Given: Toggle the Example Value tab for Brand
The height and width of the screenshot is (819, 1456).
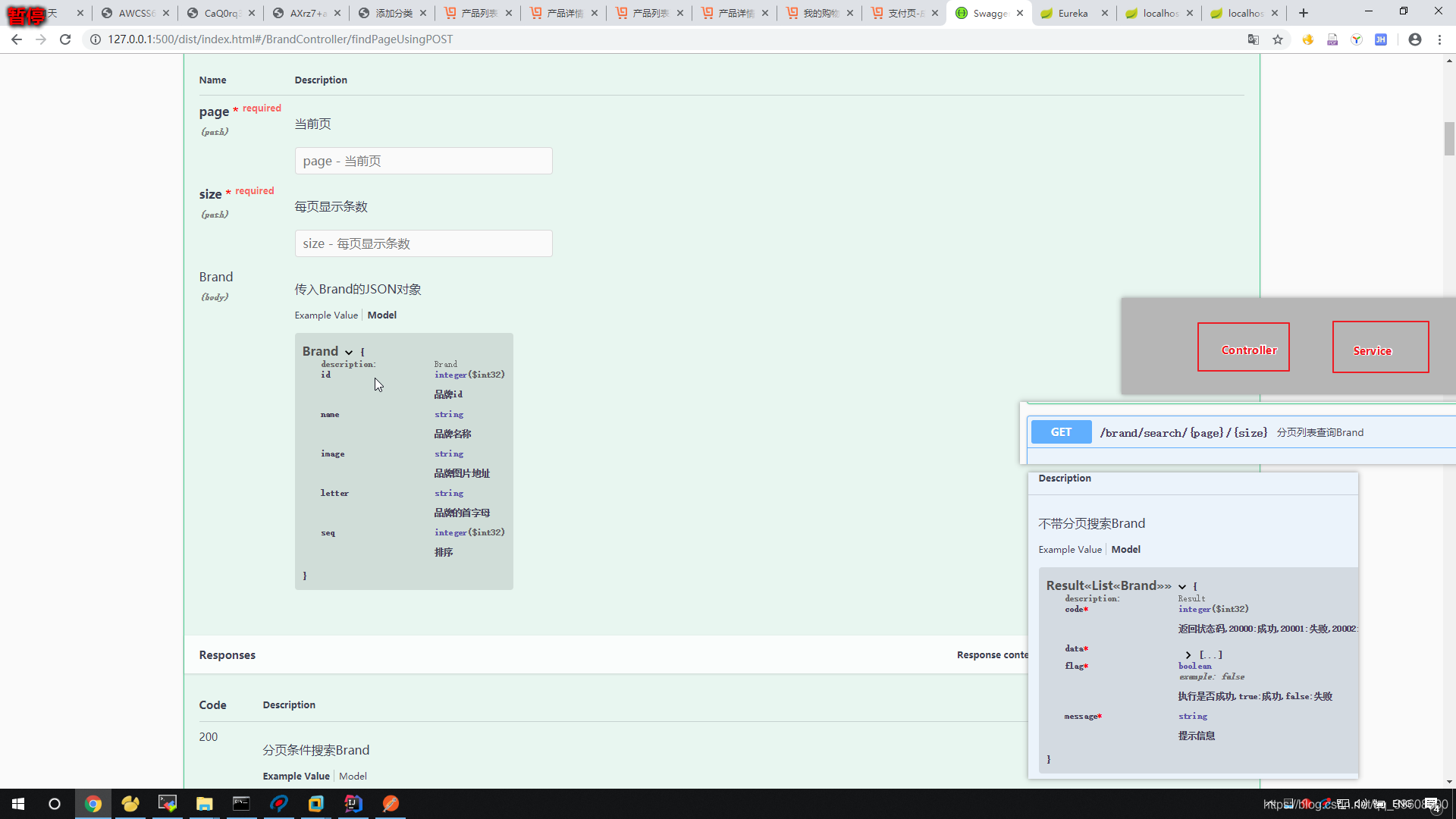Looking at the screenshot, I should tap(326, 314).
